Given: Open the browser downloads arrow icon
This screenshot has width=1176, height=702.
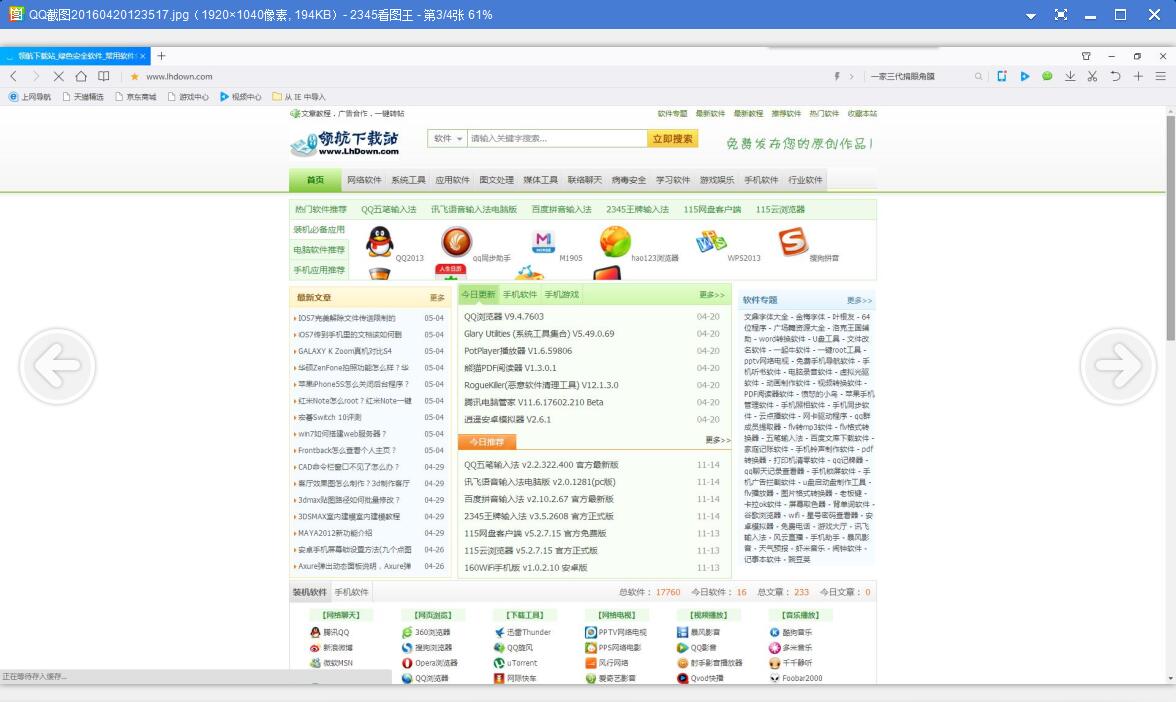Looking at the screenshot, I should click(1070, 76).
